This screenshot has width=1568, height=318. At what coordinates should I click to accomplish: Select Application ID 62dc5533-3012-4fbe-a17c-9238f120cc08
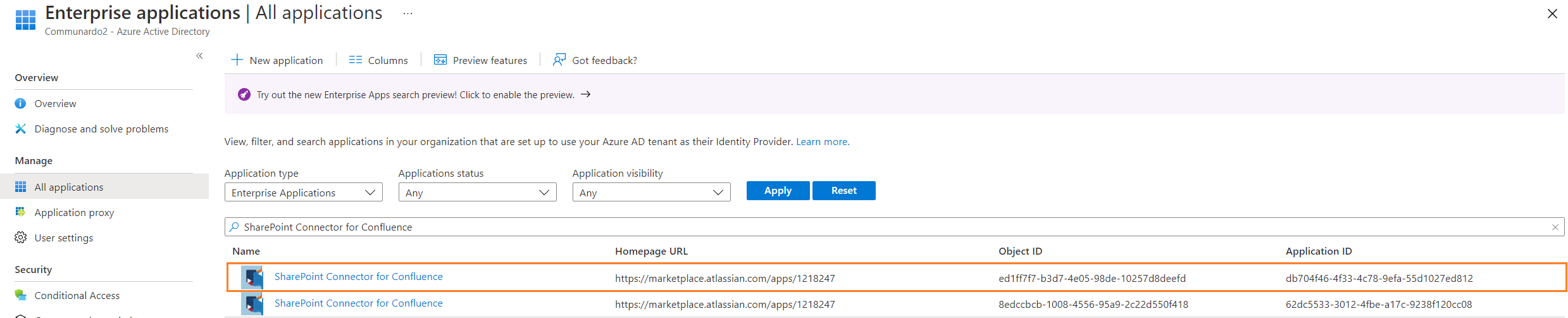1379,305
